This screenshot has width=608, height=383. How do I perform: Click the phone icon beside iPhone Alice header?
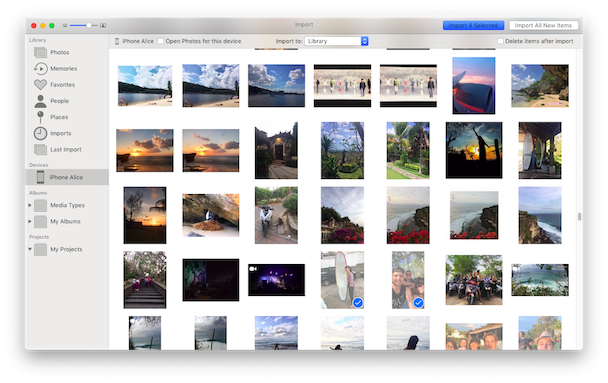click(117, 41)
